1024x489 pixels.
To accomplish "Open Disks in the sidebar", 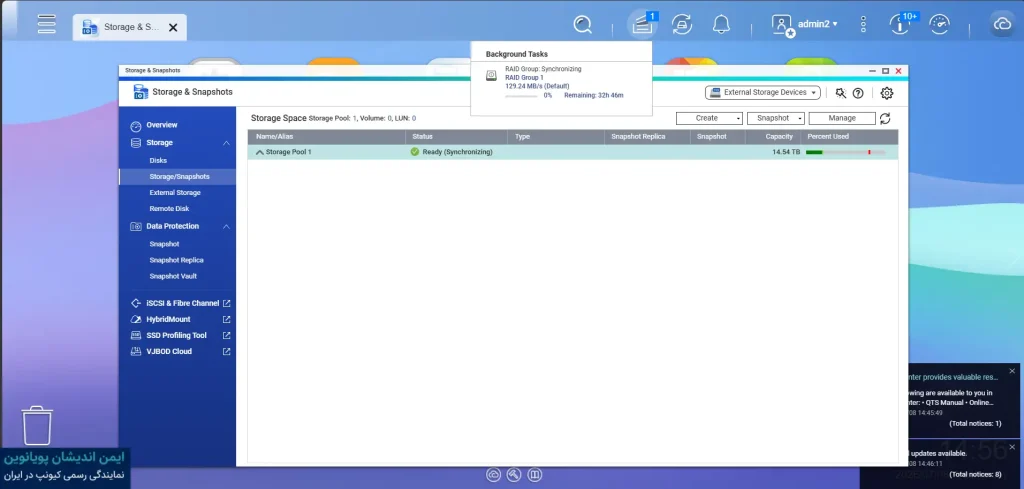I will point(158,161).
